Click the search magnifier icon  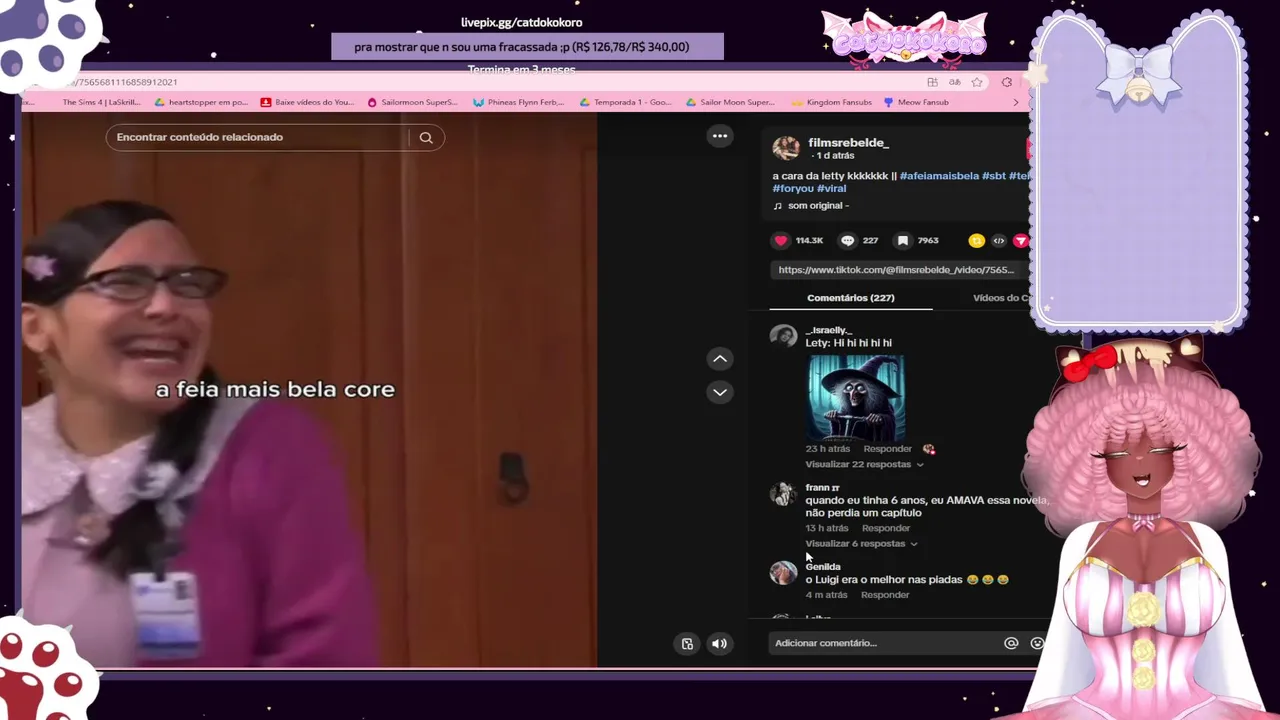pos(426,137)
